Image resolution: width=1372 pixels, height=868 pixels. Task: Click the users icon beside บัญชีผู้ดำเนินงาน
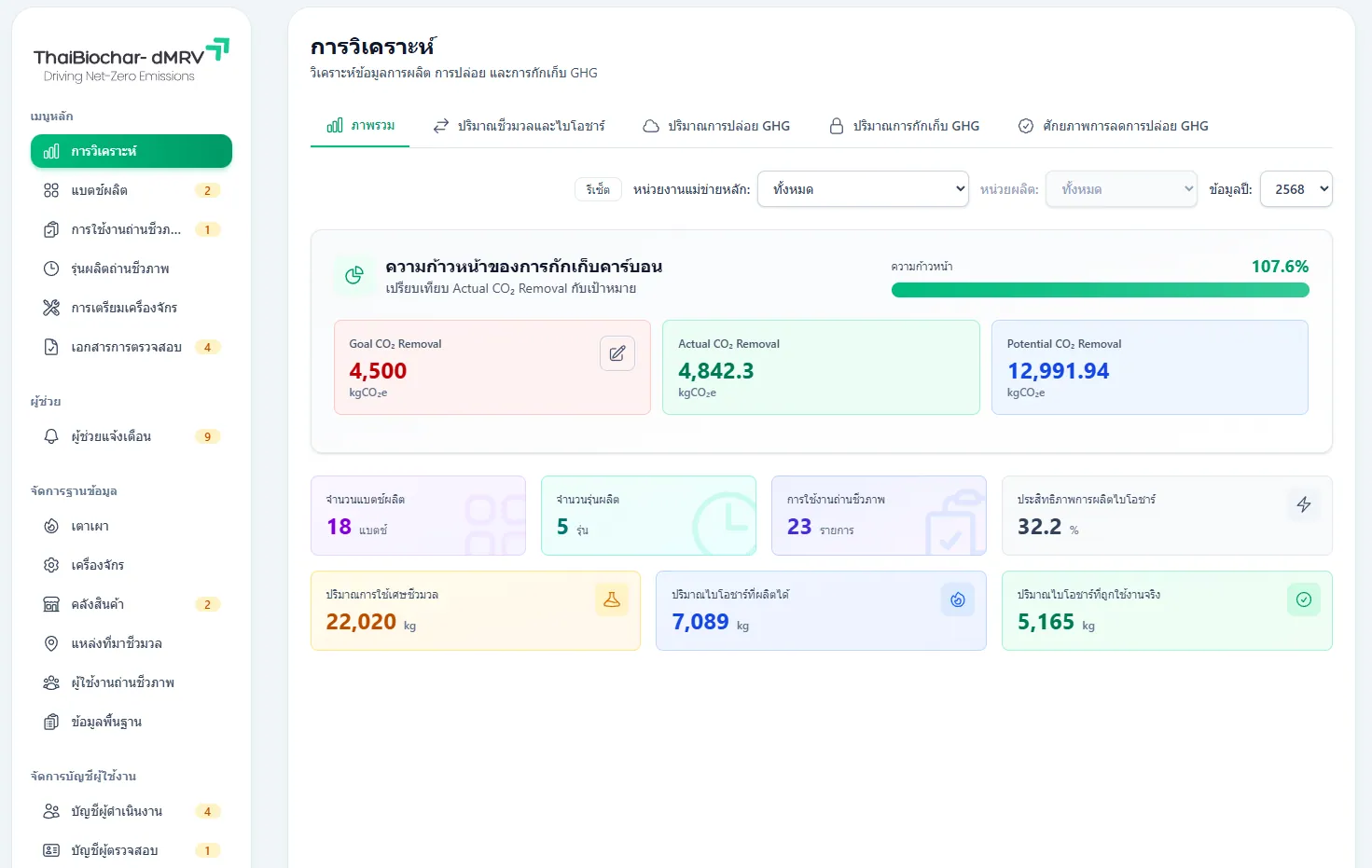click(x=51, y=811)
